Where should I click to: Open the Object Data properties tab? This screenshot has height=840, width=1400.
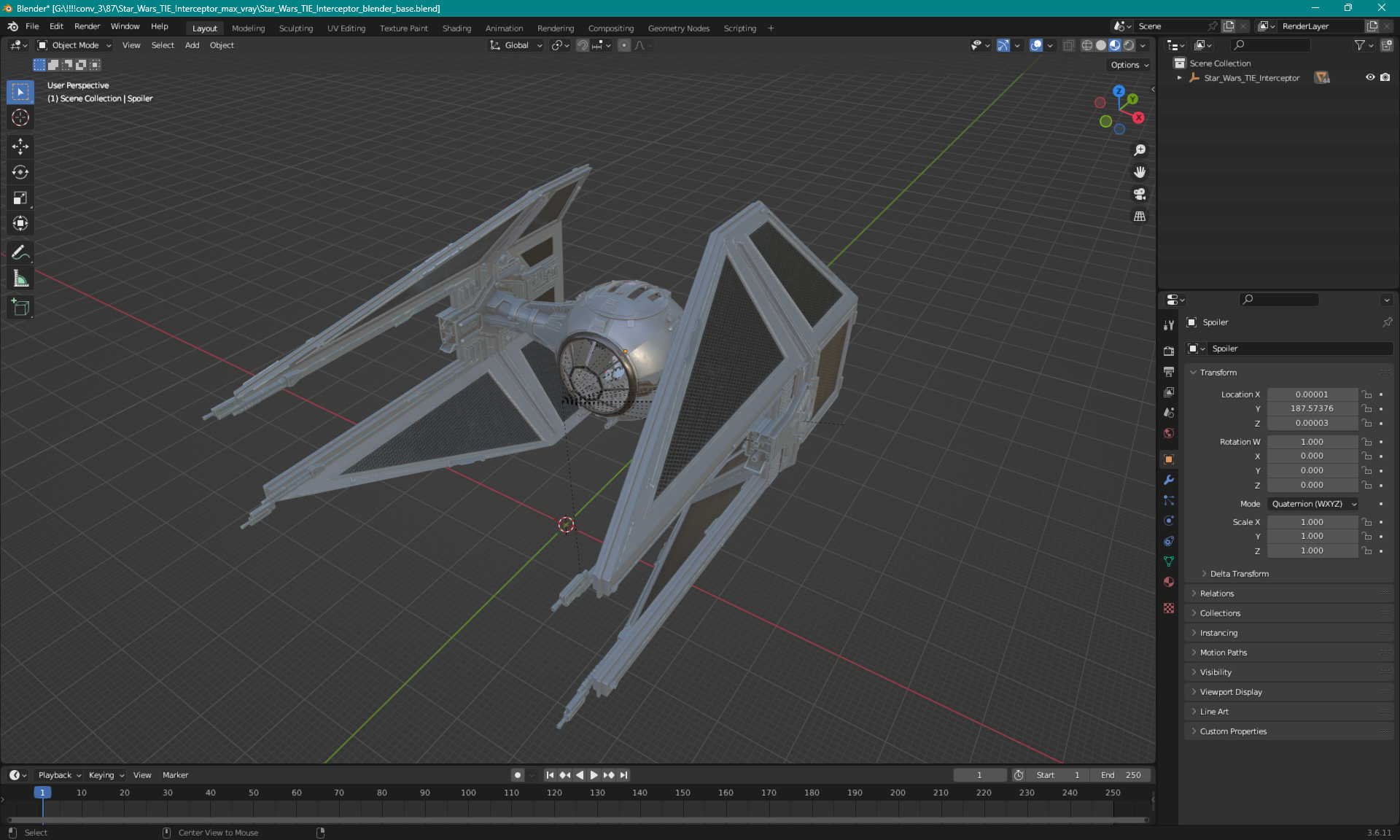(x=1169, y=561)
